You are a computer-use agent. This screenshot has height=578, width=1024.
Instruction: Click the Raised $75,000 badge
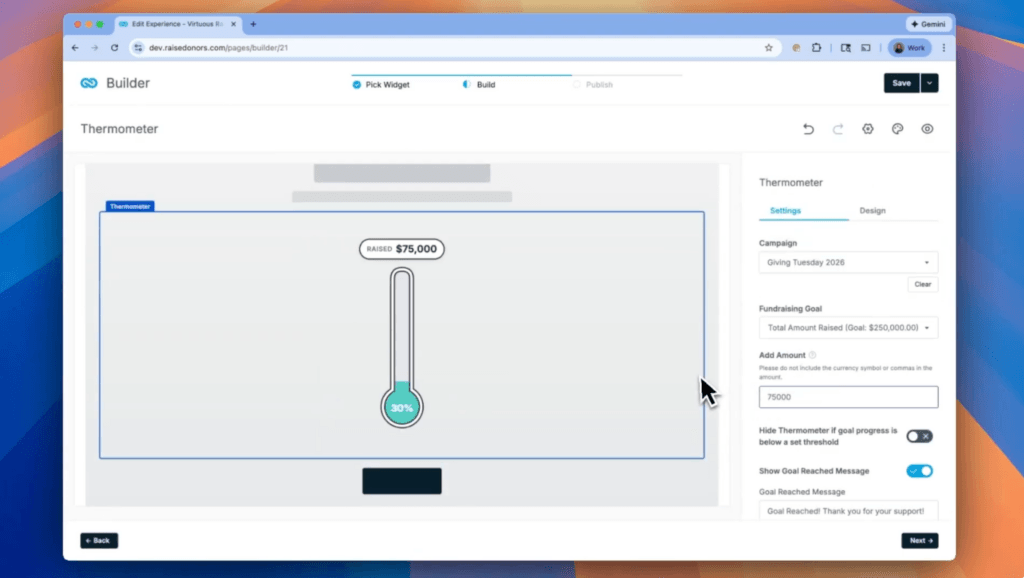click(x=402, y=249)
